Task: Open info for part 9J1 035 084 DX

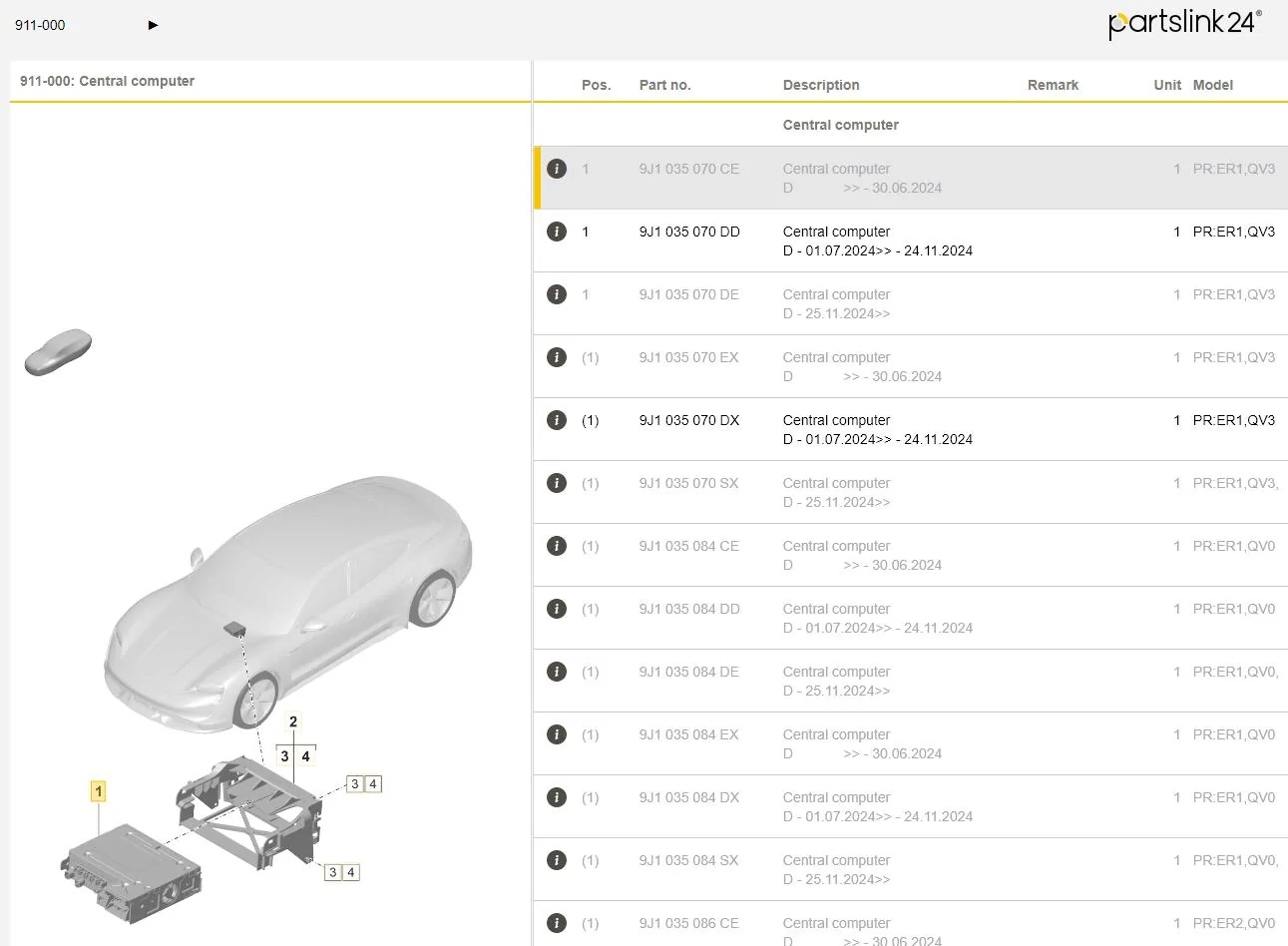Action: coord(557,797)
